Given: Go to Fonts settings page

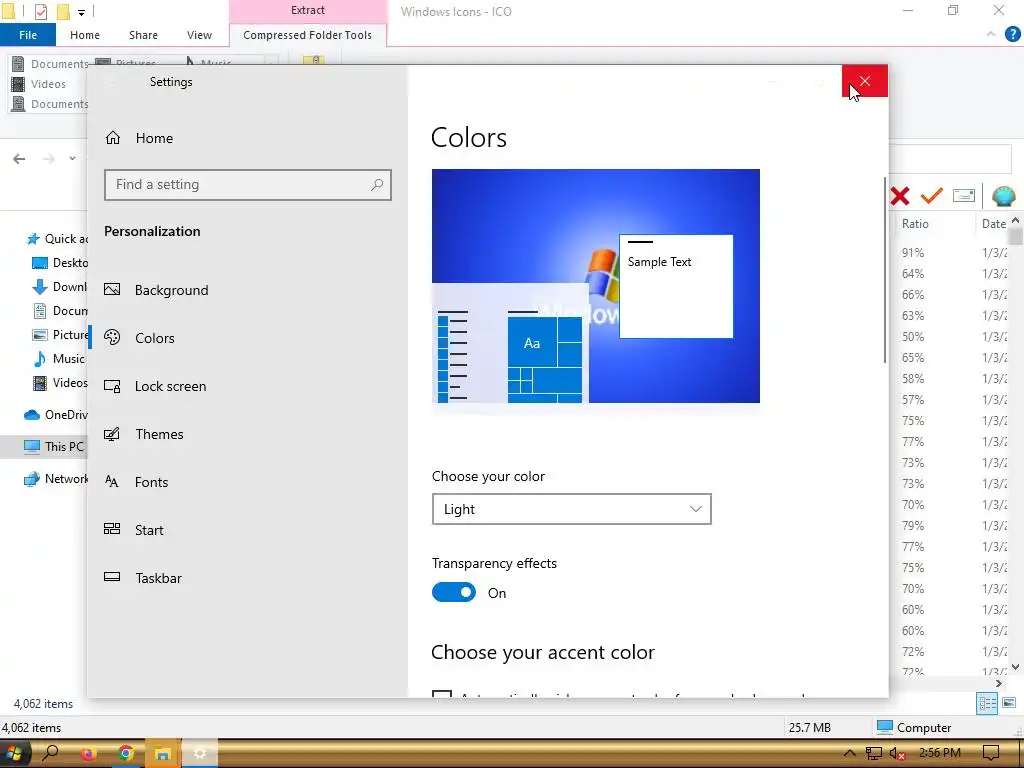Looking at the screenshot, I should tap(151, 482).
